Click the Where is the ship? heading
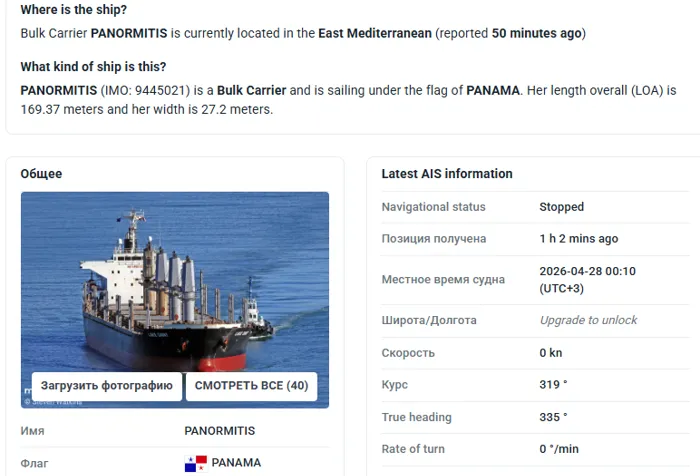This screenshot has height=476, width=700. (73, 10)
